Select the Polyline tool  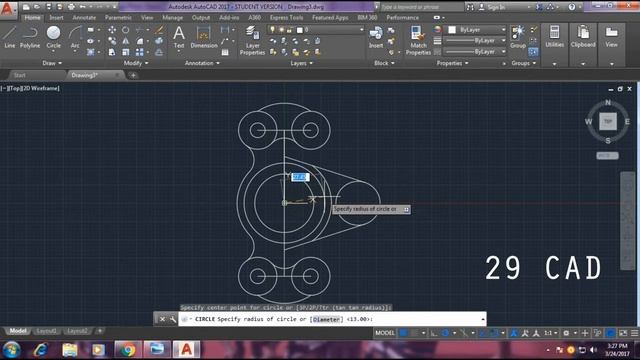(30, 37)
